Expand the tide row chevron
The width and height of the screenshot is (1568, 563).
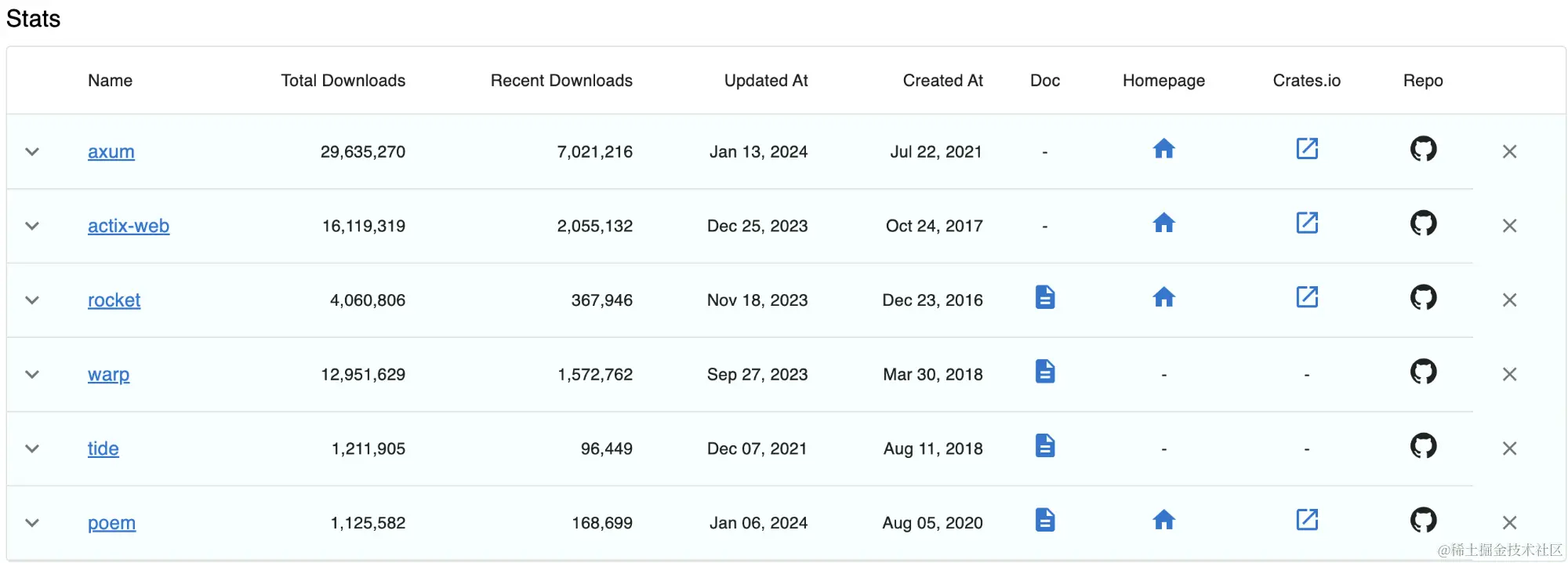(32, 449)
